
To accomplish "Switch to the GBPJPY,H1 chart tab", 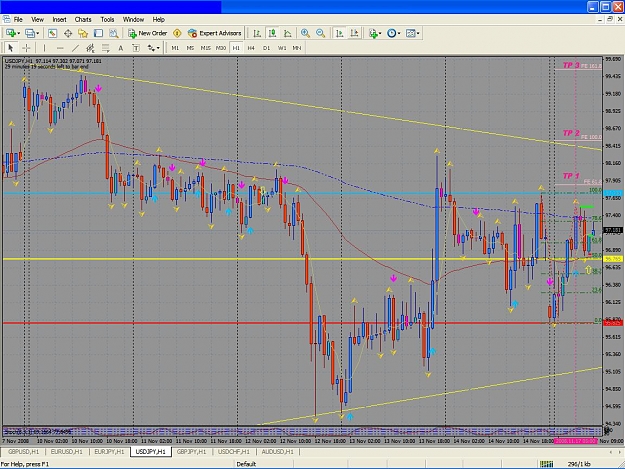I will tap(191, 451).
